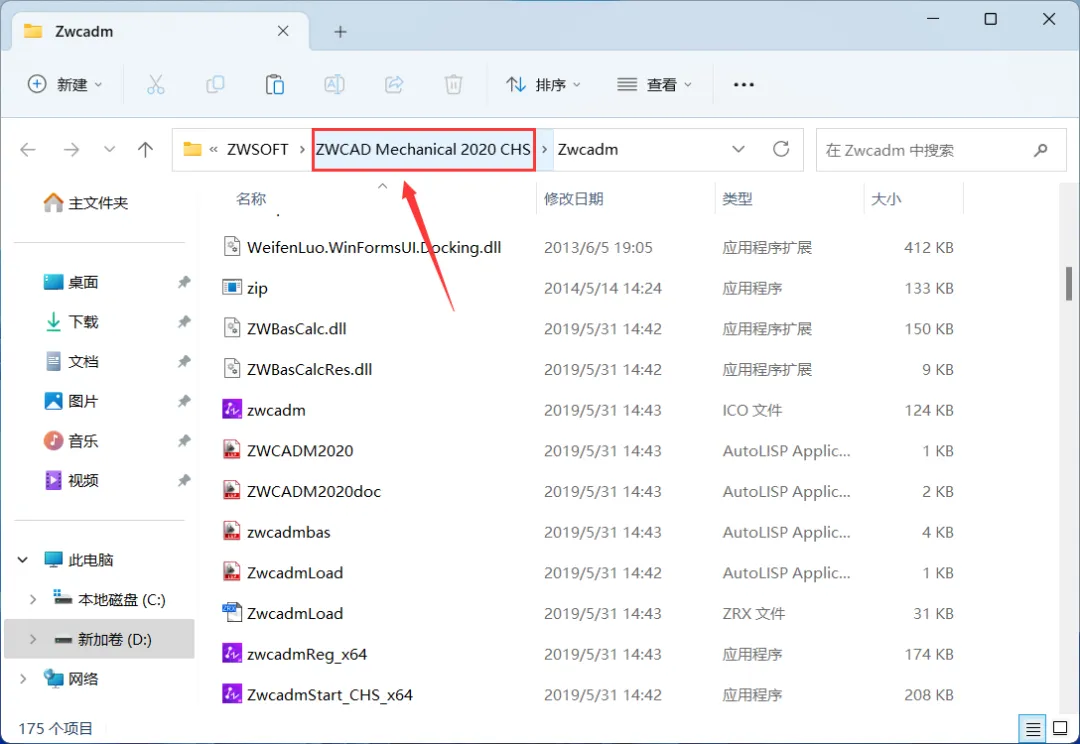Click the Rename icon in toolbar

pos(334,85)
